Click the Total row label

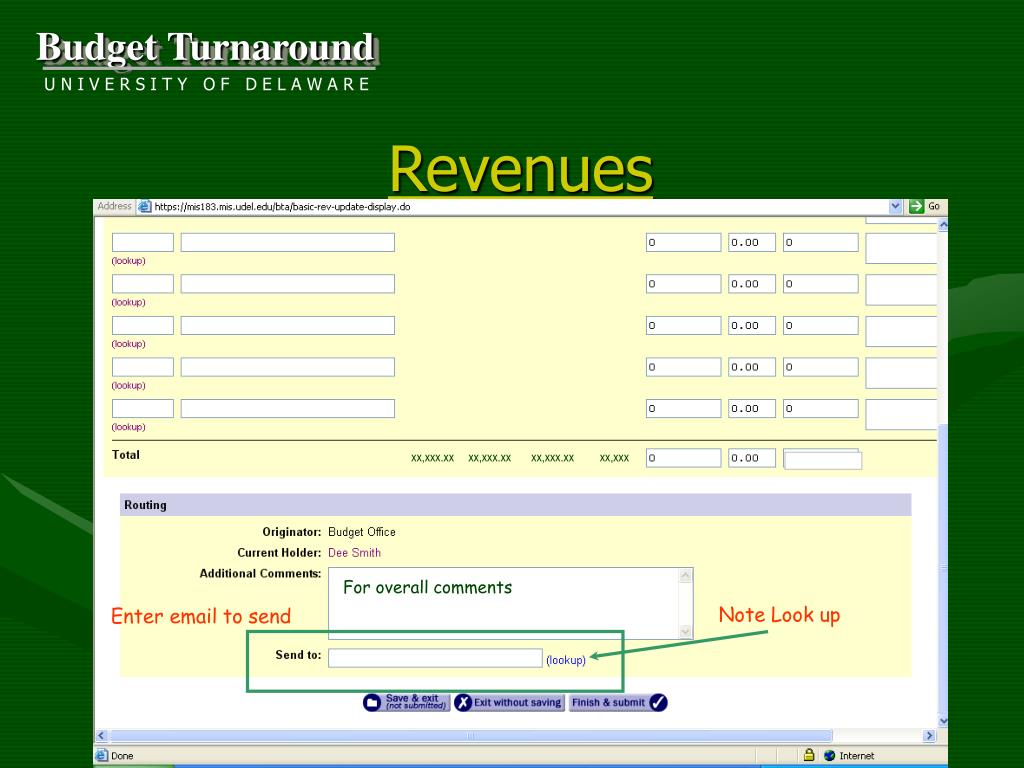click(x=125, y=455)
